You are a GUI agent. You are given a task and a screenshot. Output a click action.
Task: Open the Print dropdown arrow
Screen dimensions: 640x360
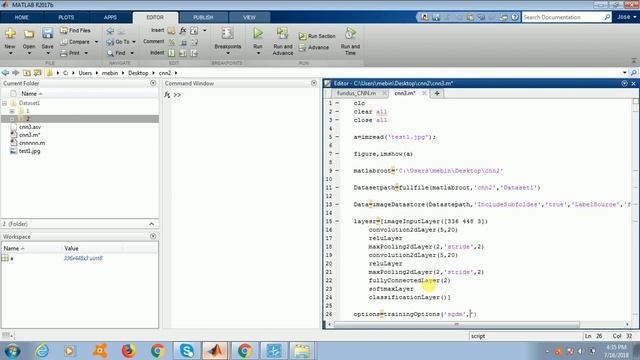86,53
